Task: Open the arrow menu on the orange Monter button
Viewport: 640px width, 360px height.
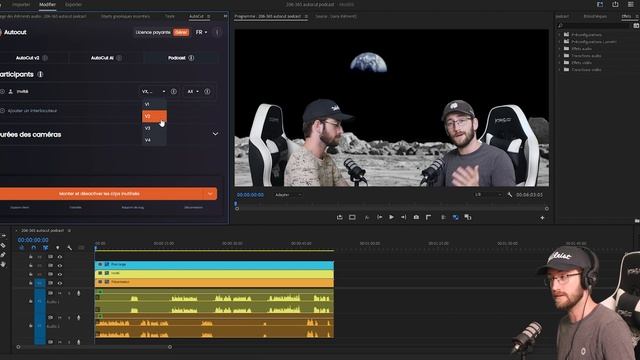Action: coord(210,194)
